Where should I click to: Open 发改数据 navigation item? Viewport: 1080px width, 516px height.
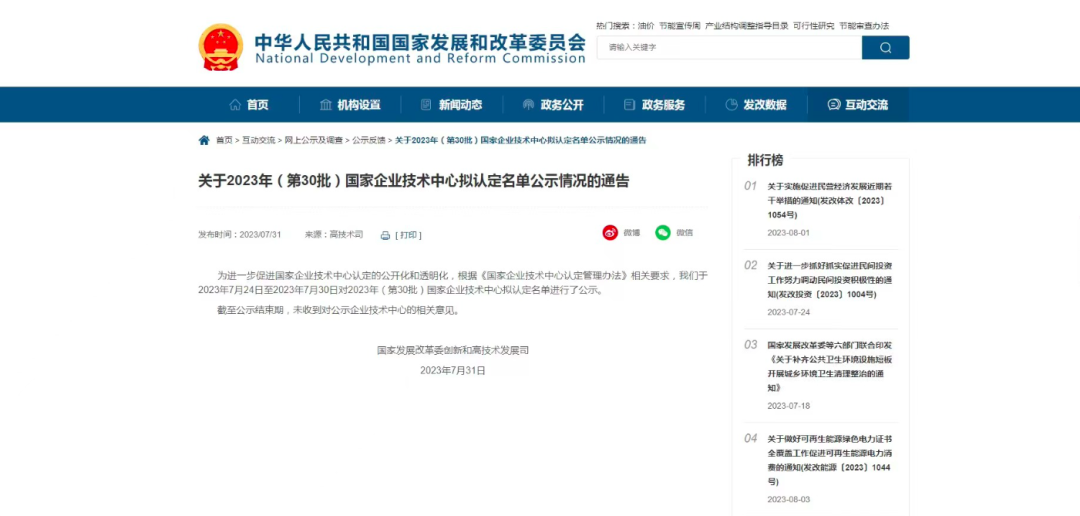click(x=756, y=105)
